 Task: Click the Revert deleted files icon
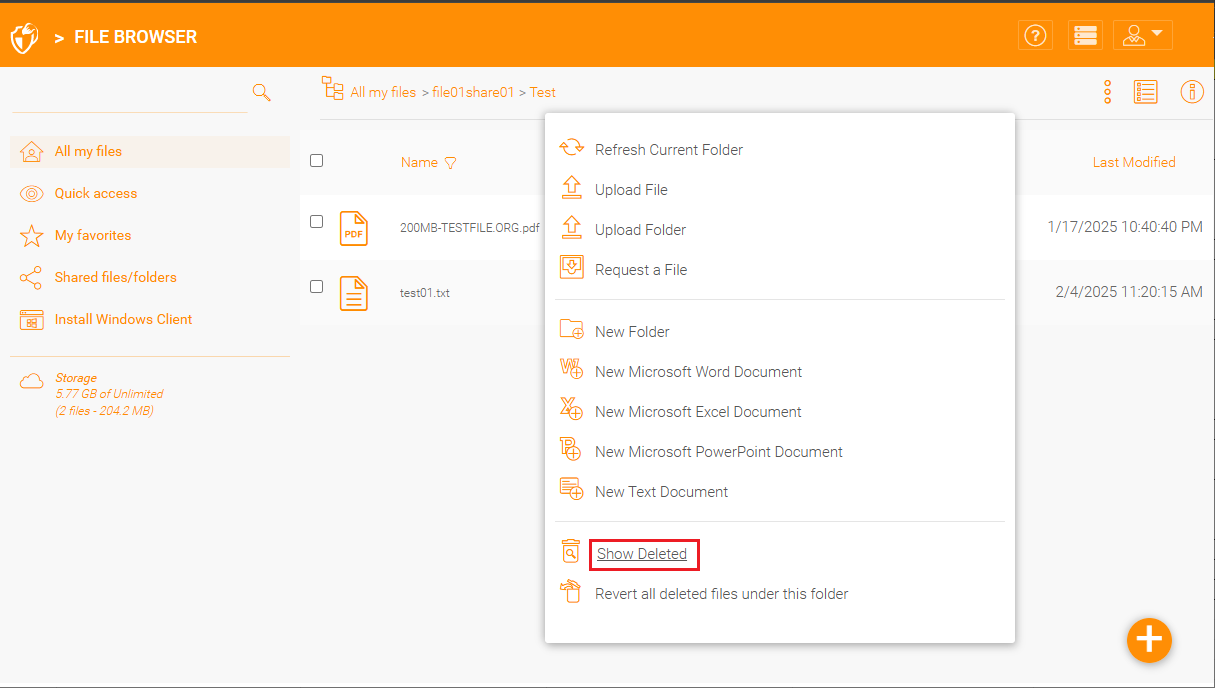coord(570,591)
